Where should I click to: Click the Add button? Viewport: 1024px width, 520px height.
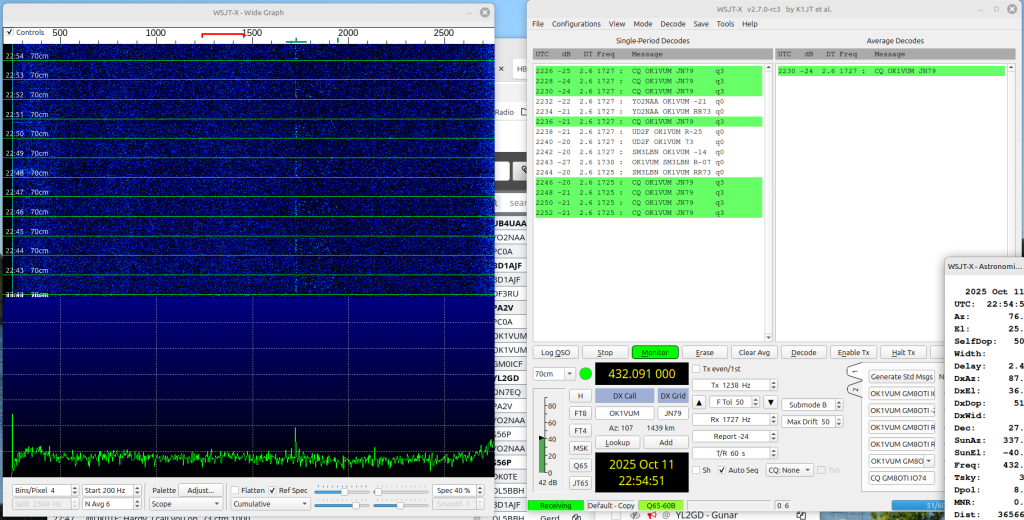point(665,442)
